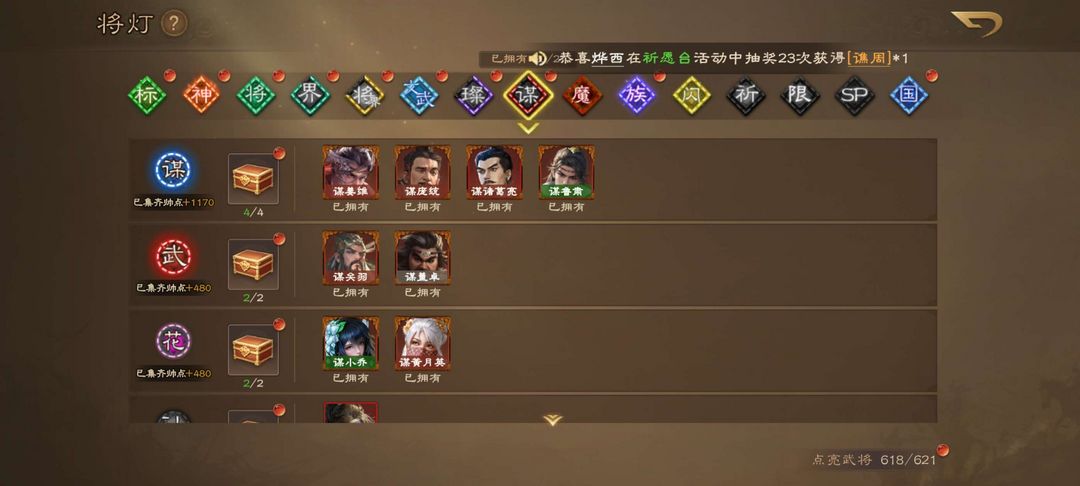Open the 花 row treasure chest

253,350
